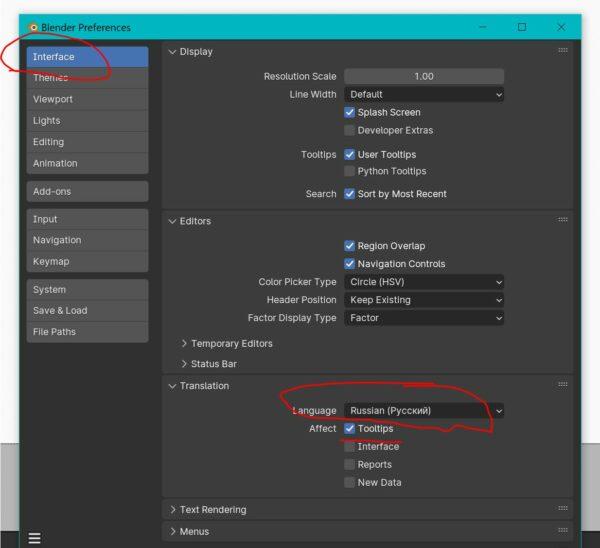Switch to the Editing tab
Screen dimensions: 600x548
click(88, 142)
